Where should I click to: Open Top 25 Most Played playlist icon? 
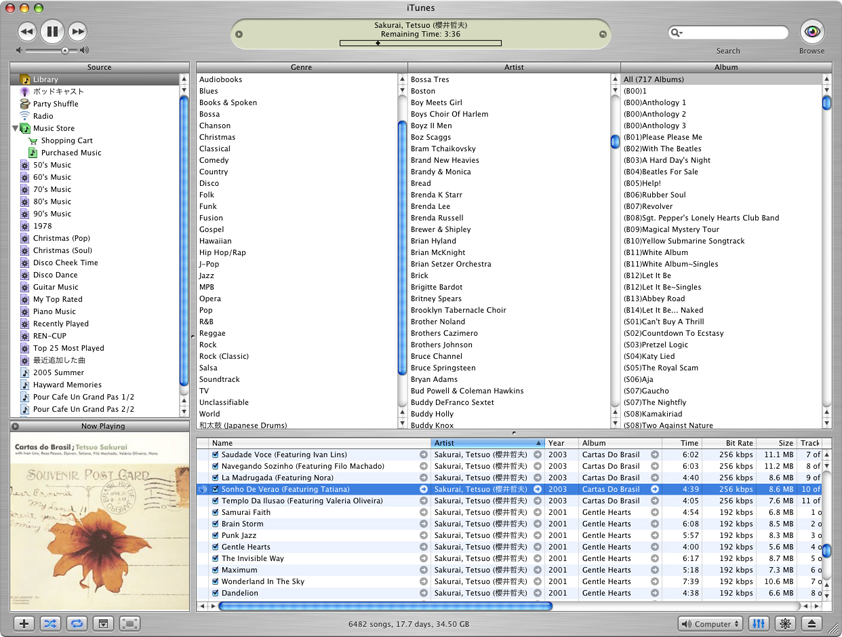pos(25,348)
